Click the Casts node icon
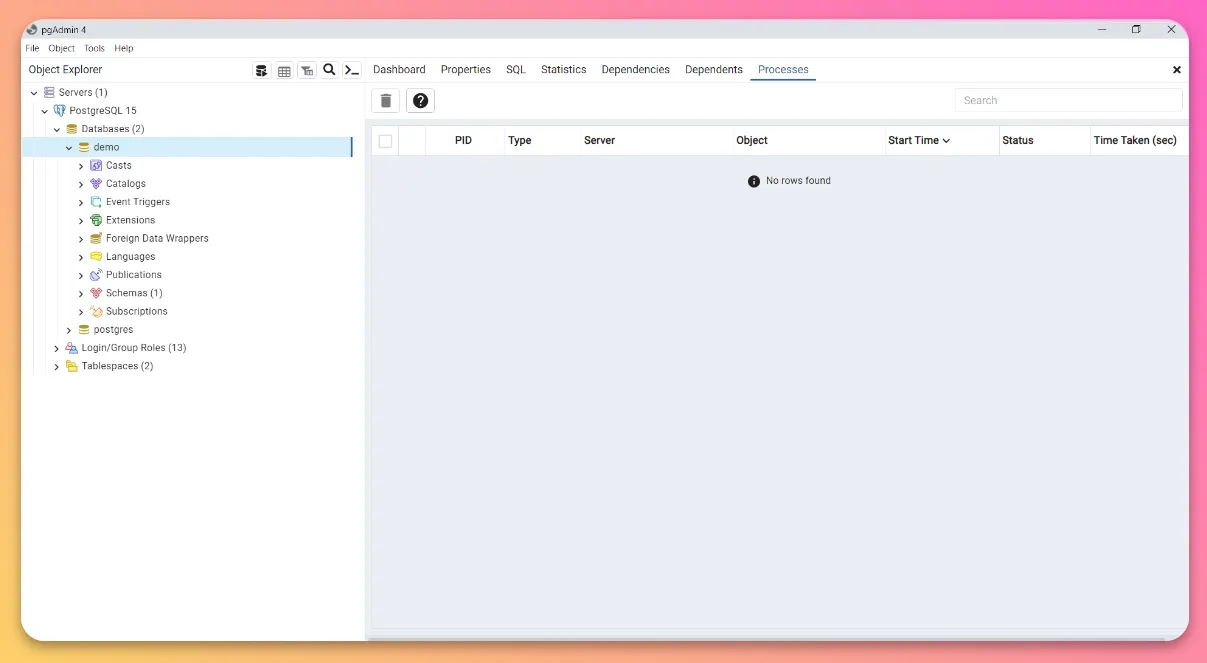This screenshot has height=663, width=1207. [96, 165]
